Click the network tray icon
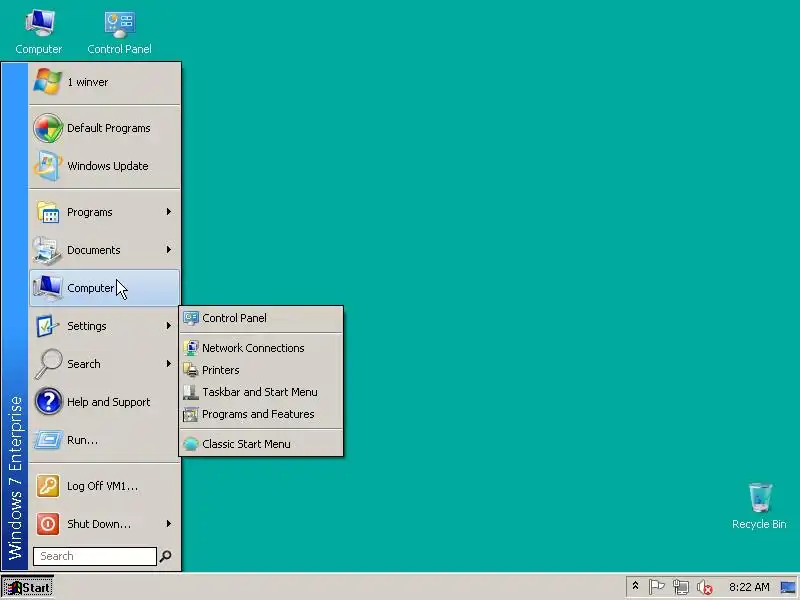The width and height of the screenshot is (800, 600). [681, 587]
